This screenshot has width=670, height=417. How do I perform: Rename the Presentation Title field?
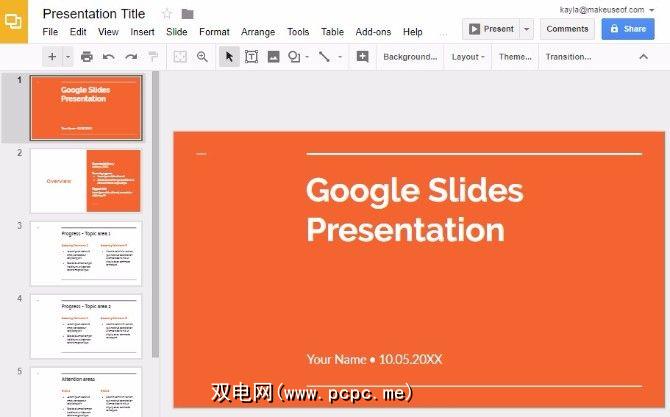point(94,14)
